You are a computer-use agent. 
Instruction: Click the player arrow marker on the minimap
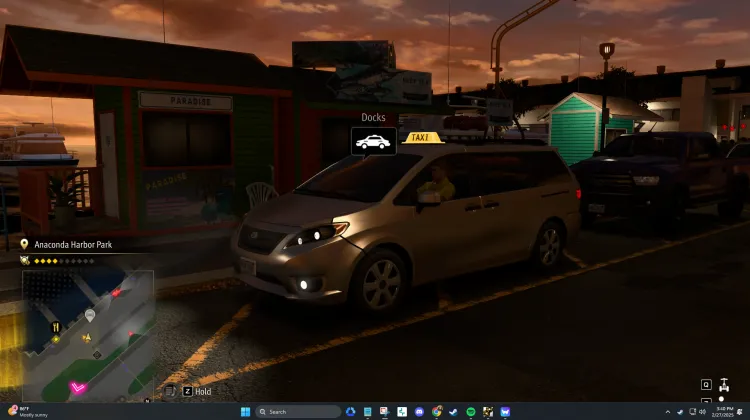[x=87, y=338]
